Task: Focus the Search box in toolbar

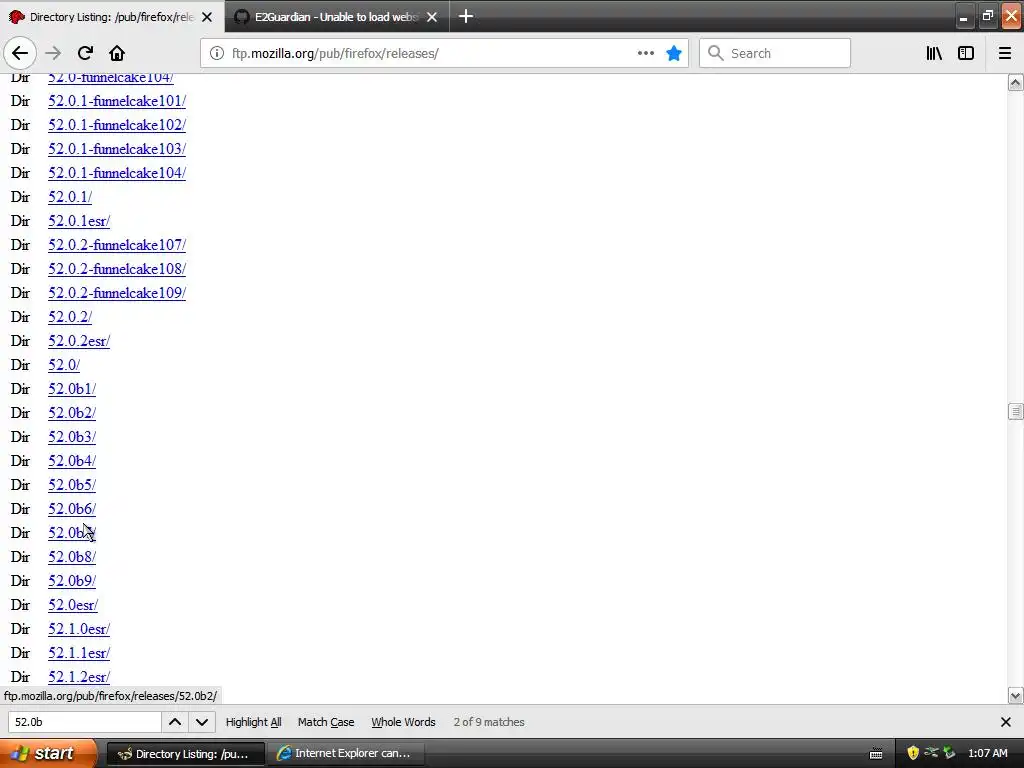Action: pyautogui.click(x=775, y=53)
